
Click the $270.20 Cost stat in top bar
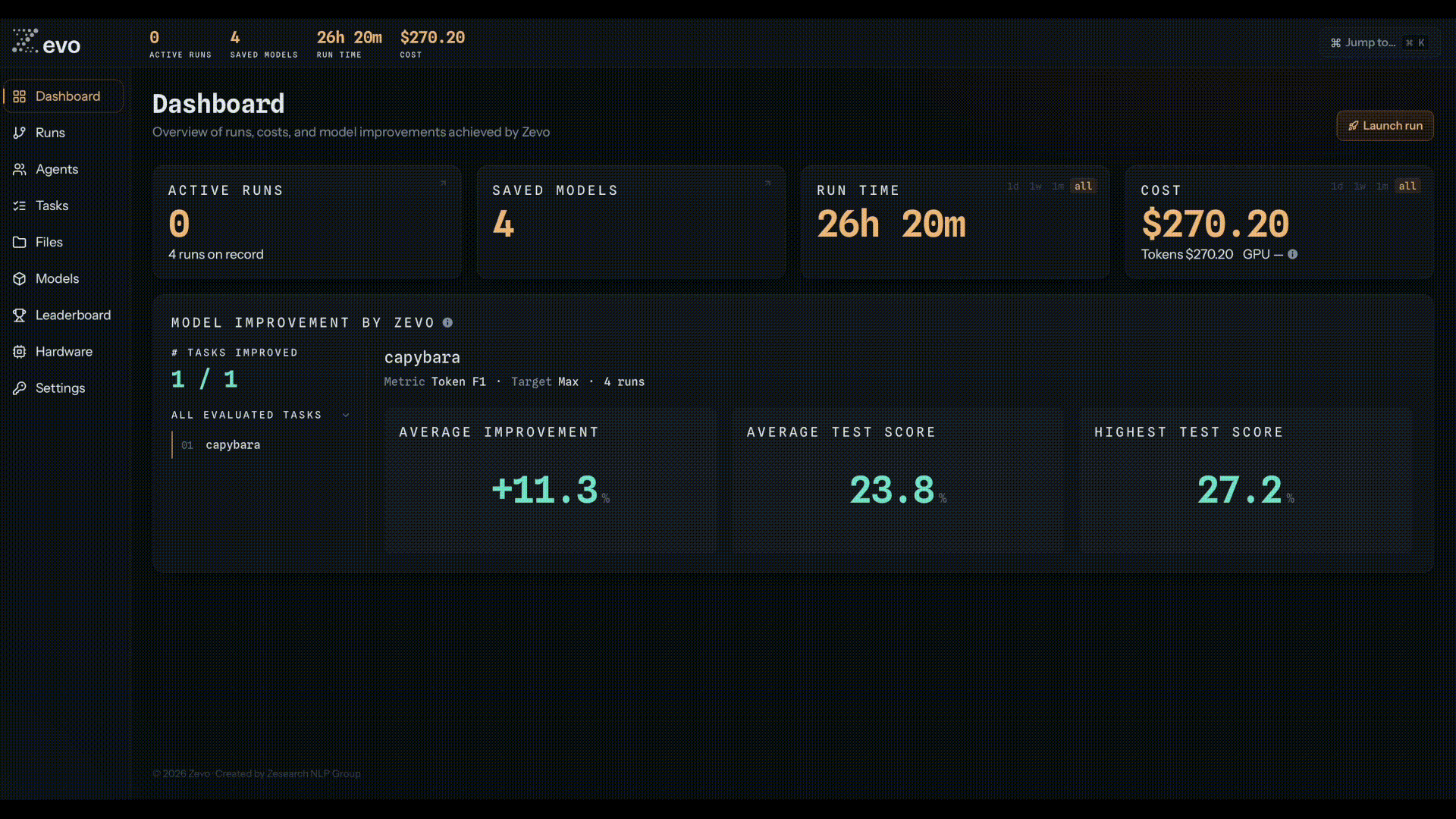click(432, 44)
